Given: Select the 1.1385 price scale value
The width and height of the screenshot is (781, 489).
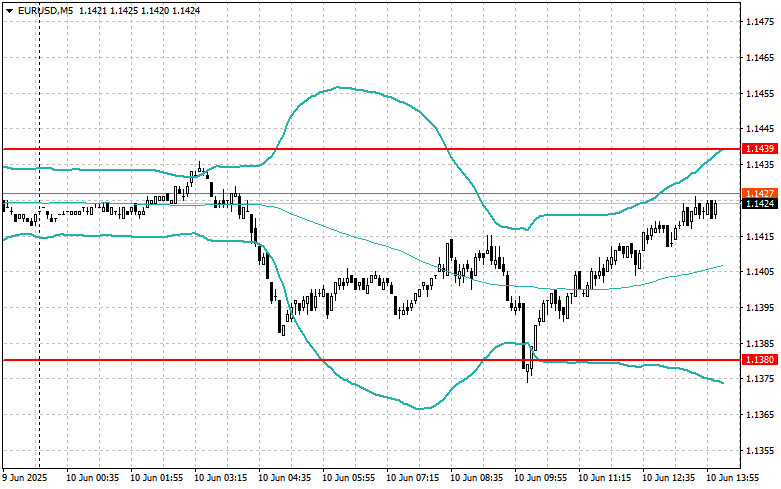Looking at the screenshot, I should click(760, 344).
